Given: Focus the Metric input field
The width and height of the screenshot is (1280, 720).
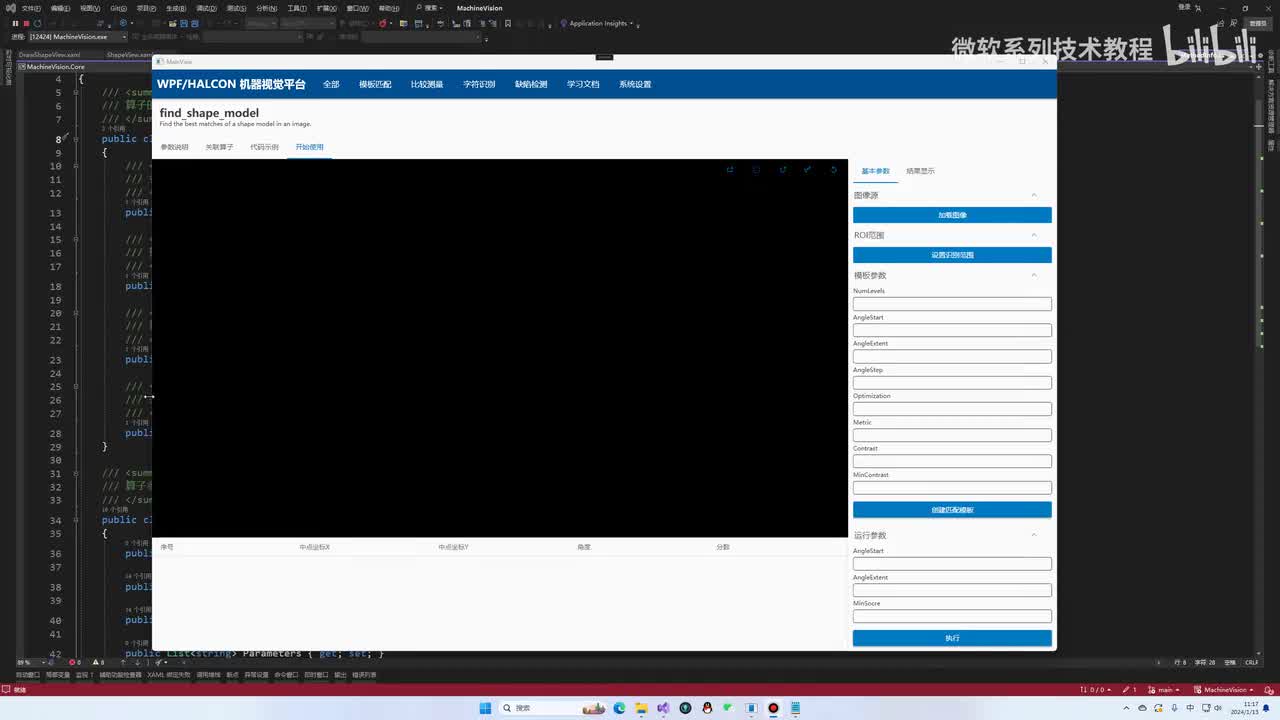Looking at the screenshot, I should pos(952,435).
